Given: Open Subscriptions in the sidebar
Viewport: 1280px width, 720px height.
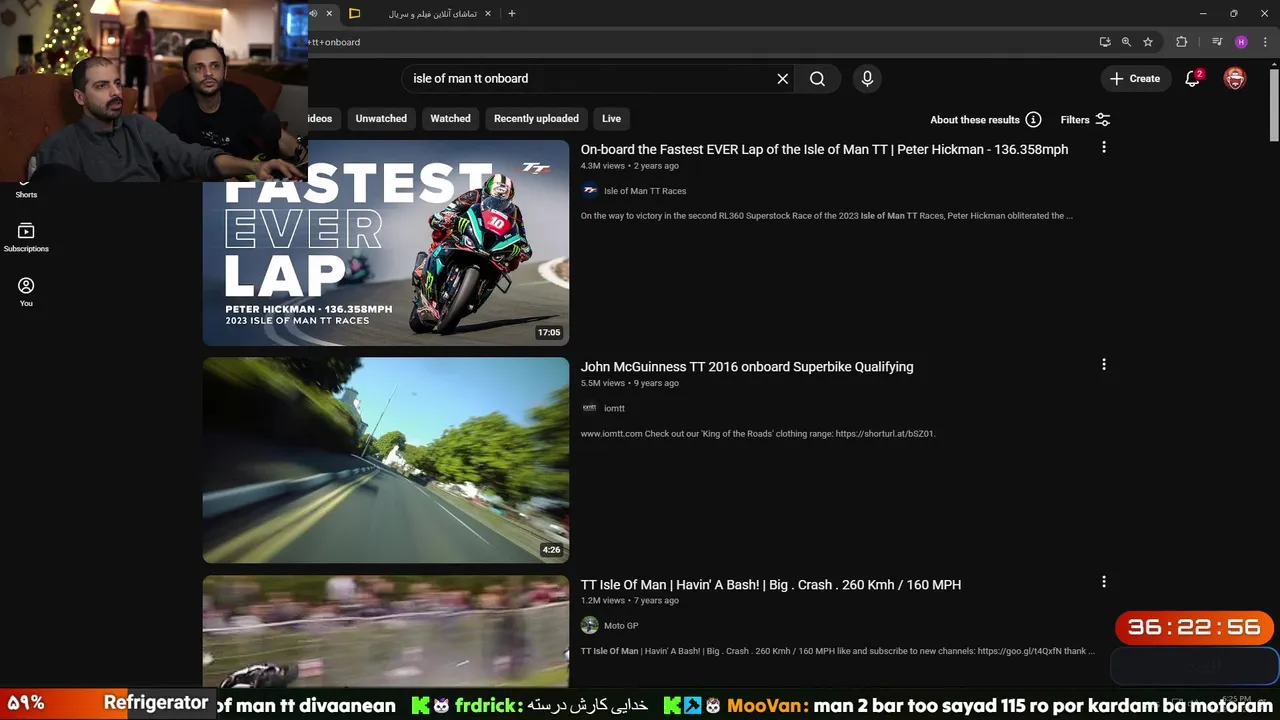Looking at the screenshot, I should point(26,238).
